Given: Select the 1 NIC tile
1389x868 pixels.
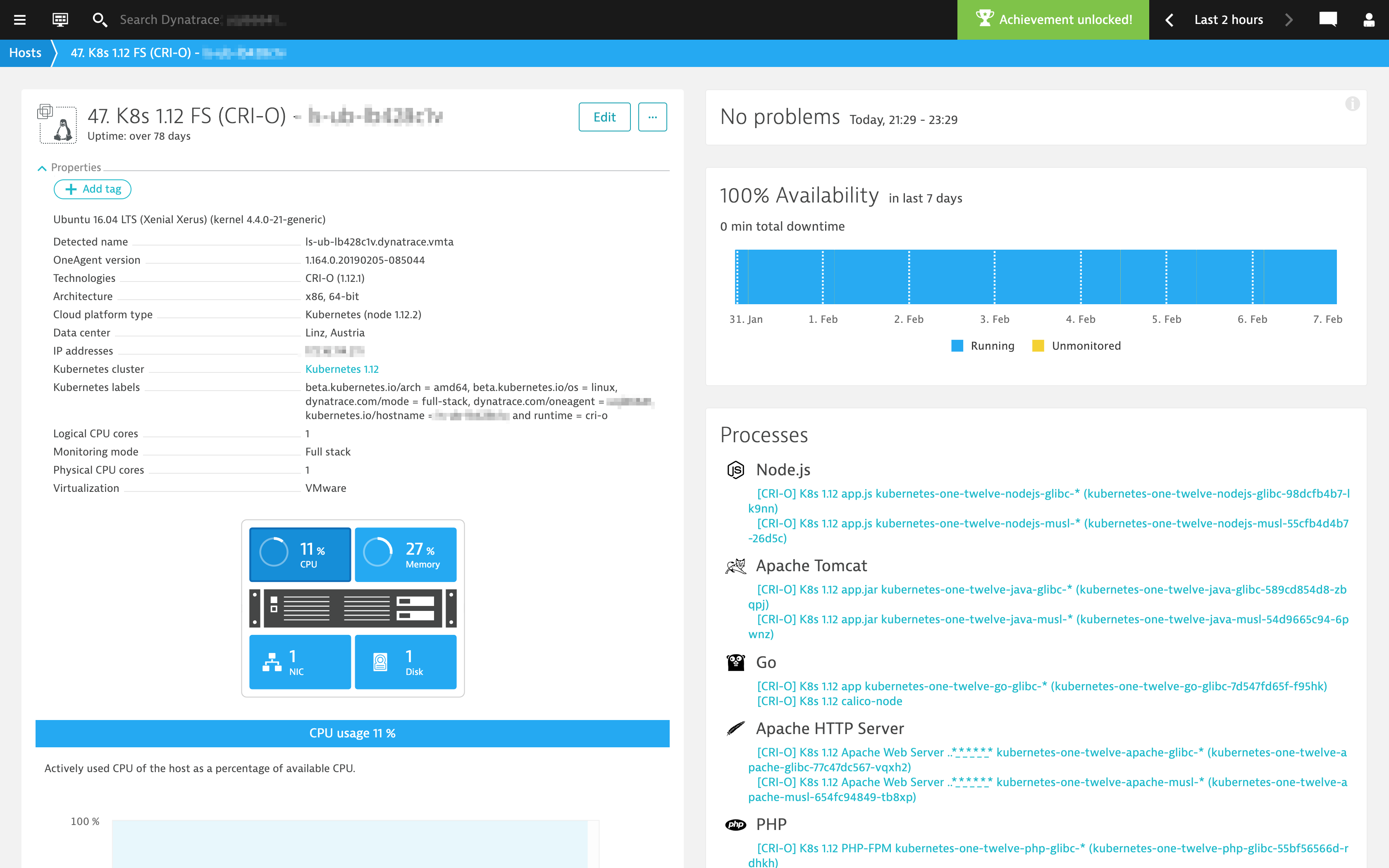Looking at the screenshot, I should (x=300, y=662).
